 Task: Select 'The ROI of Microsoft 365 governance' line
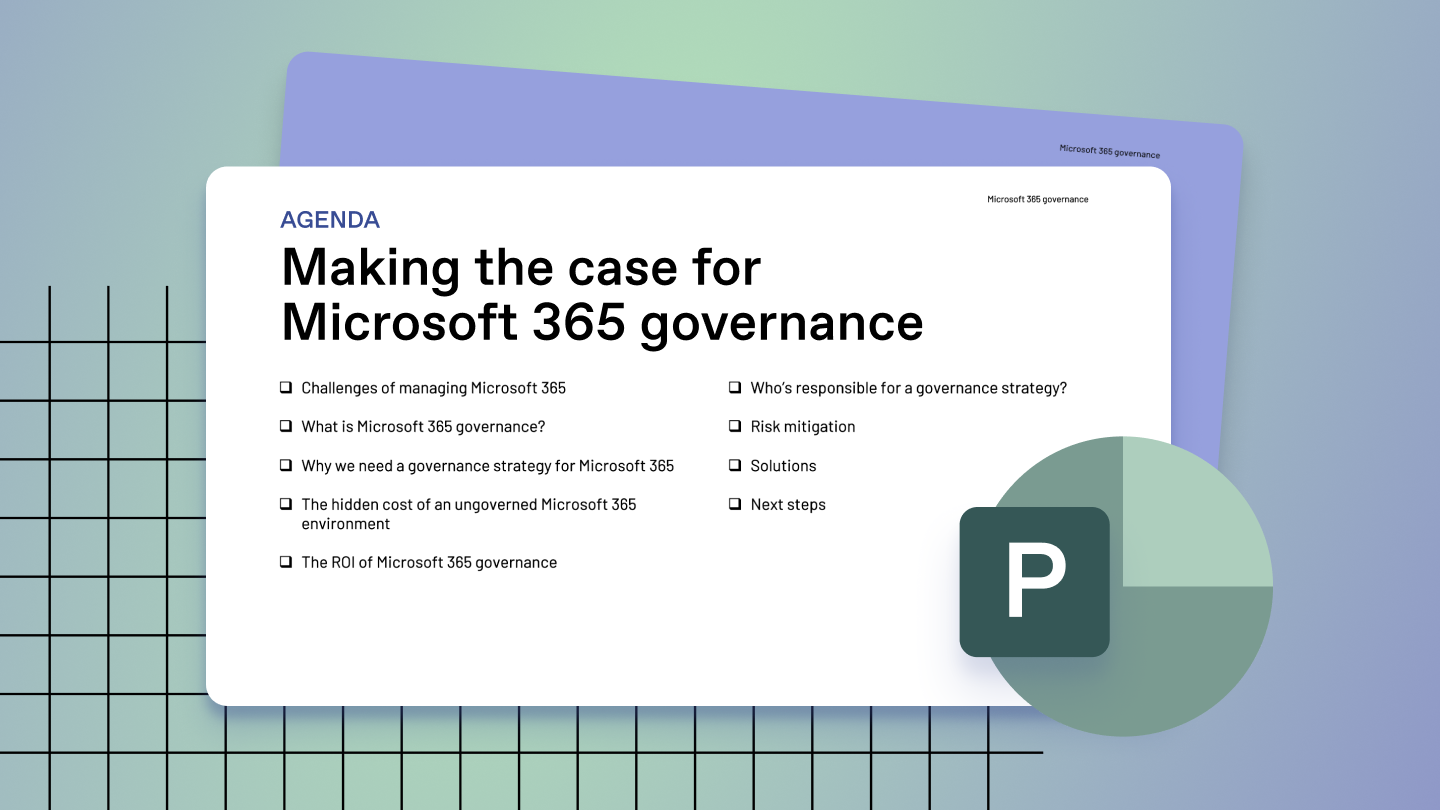[429, 563]
